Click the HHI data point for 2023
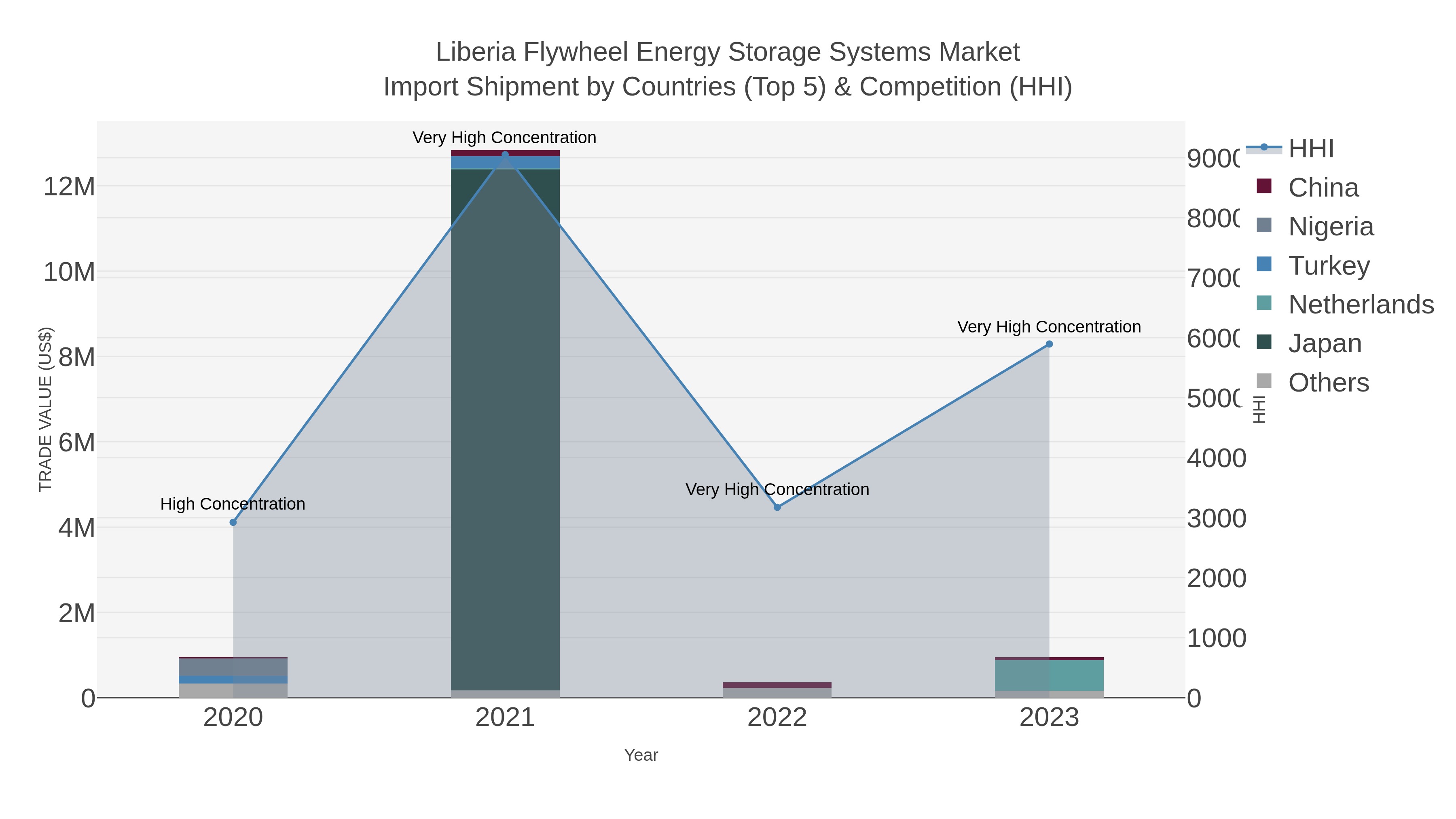 (x=1049, y=344)
